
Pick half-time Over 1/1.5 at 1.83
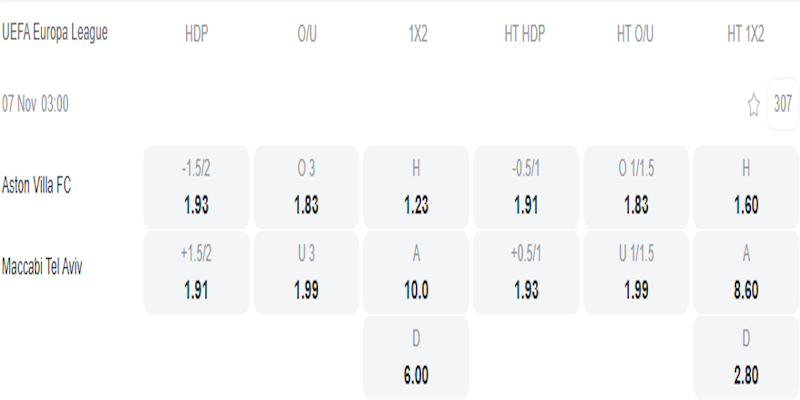click(x=636, y=187)
